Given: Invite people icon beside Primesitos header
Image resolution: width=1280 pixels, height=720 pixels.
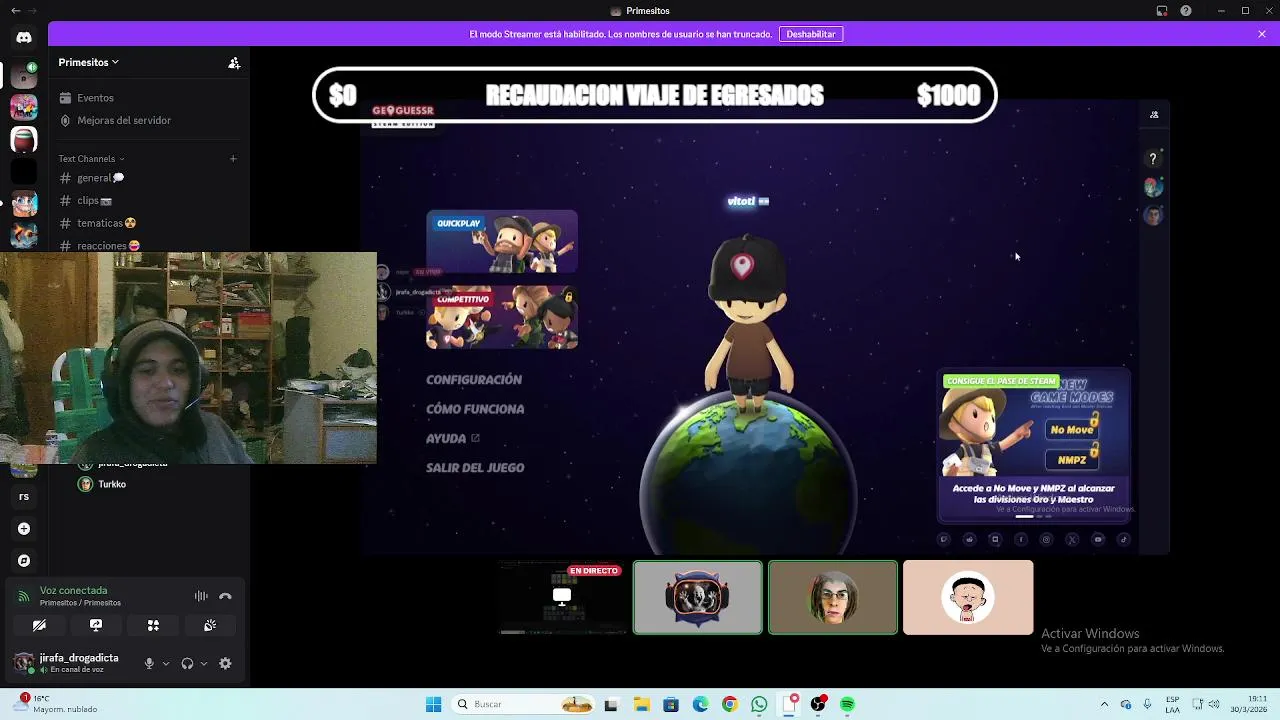Looking at the screenshot, I should (234, 62).
